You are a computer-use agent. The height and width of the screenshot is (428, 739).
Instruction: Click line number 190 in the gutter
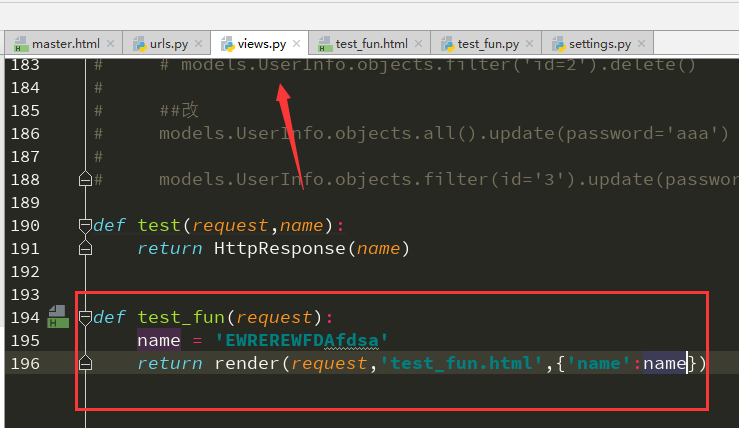pyautogui.click(x=25, y=225)
